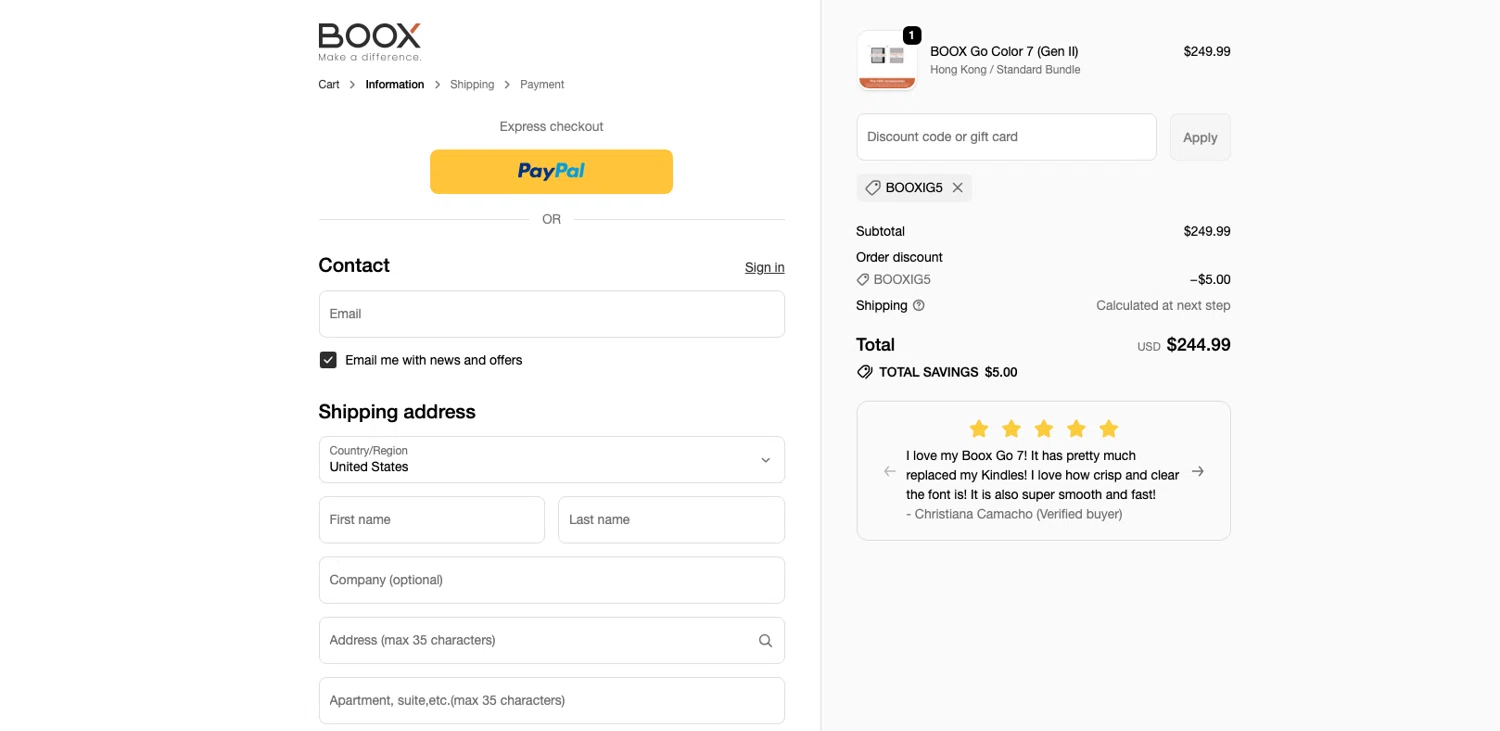Select Shipping breadcrumb step
Screen dimensions: 1500x731
click(472, 85)
